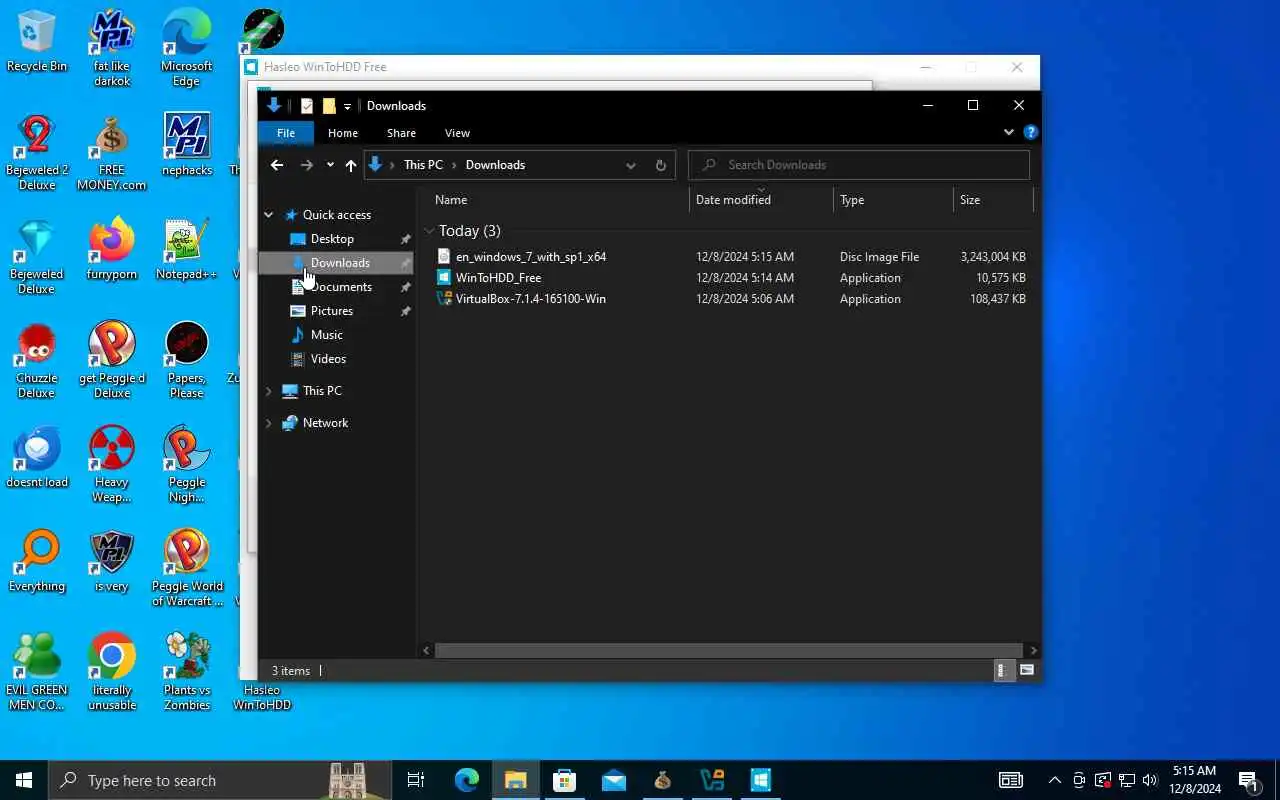Open the View ribbon tab
The width and height of the screenshot is (1280, 800).
[457, 133]
